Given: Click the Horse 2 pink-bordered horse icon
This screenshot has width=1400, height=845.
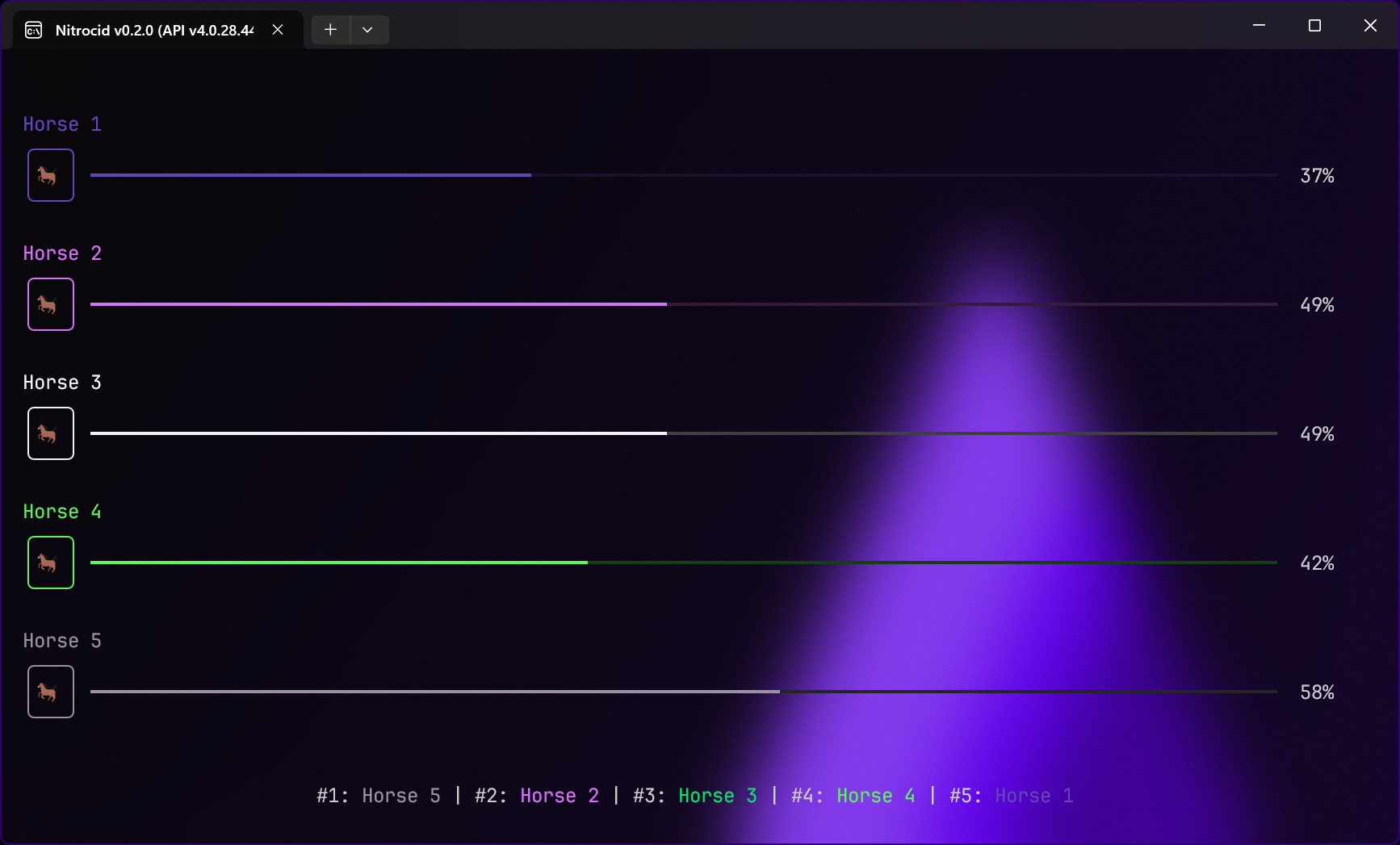Looking at the screenshot, I should pos(50,304).
